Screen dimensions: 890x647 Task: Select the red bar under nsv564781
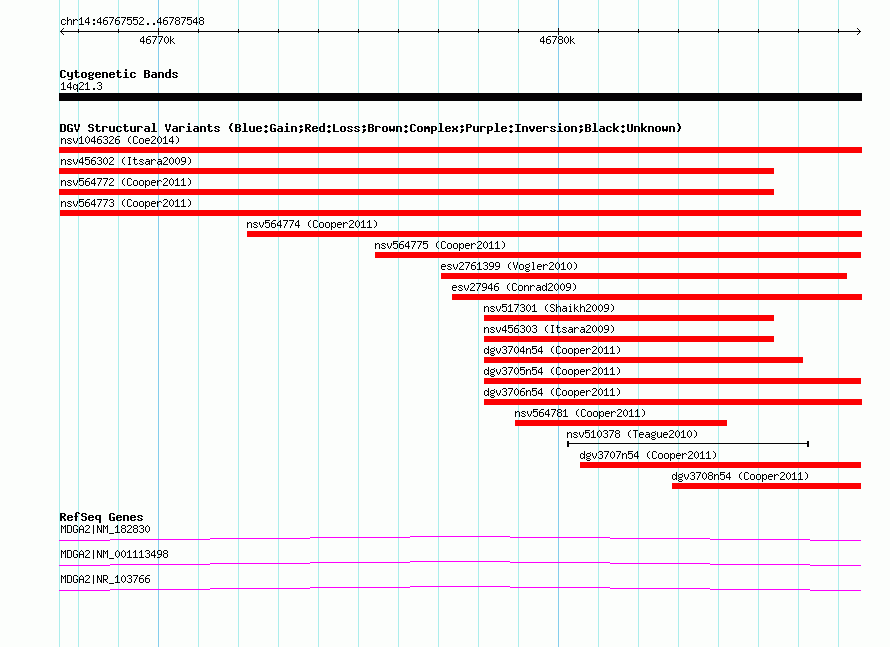tap(621, 423)
